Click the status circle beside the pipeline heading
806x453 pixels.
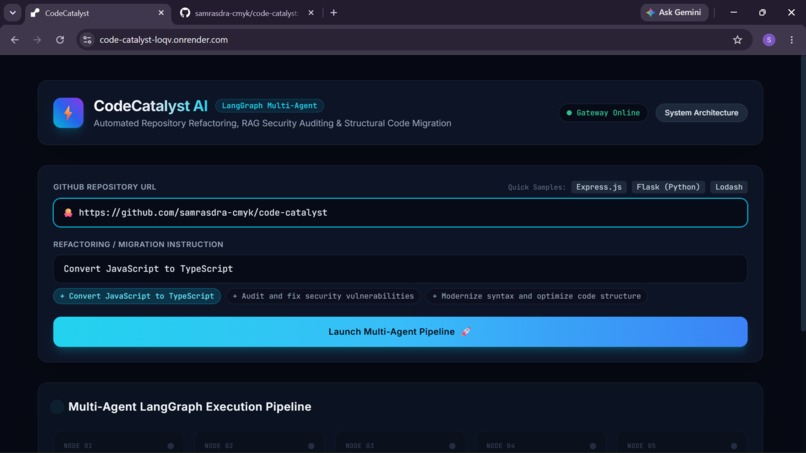[x=57, y=407]
